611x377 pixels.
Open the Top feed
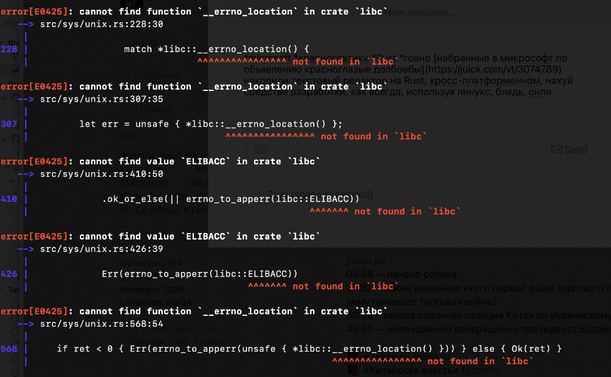[x=149, y=41]
